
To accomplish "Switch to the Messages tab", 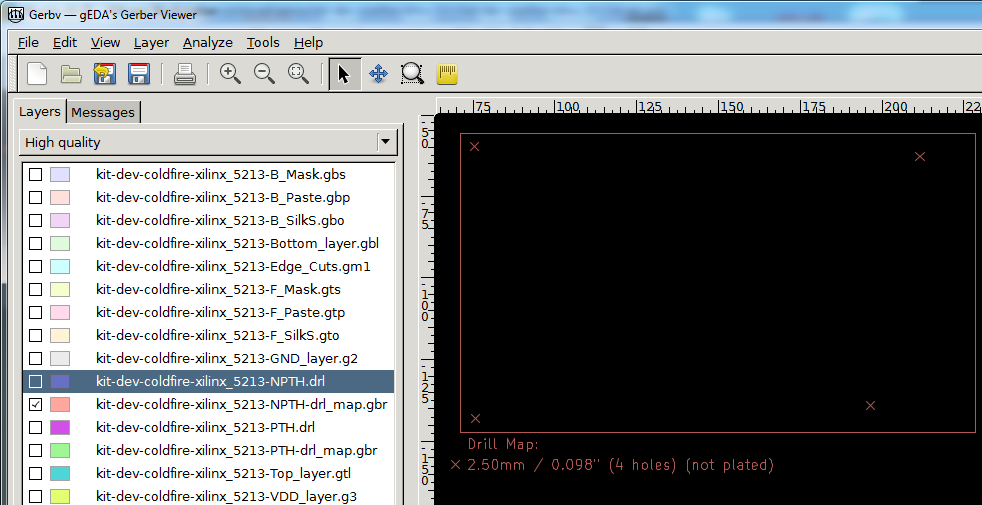I will tap(103, 112).
